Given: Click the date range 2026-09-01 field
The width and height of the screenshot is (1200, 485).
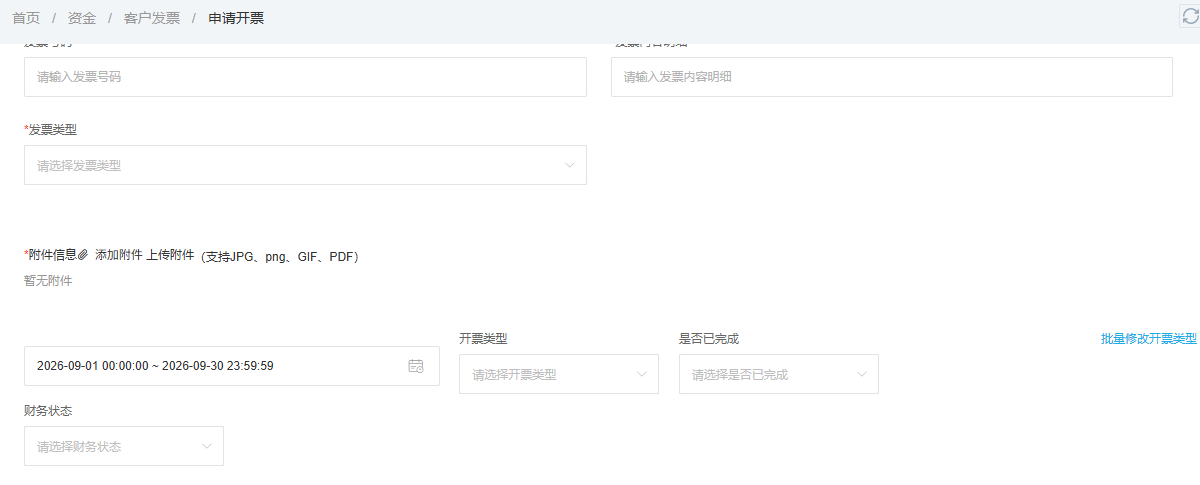Looking at the screenshot, I should click(232, 366).
